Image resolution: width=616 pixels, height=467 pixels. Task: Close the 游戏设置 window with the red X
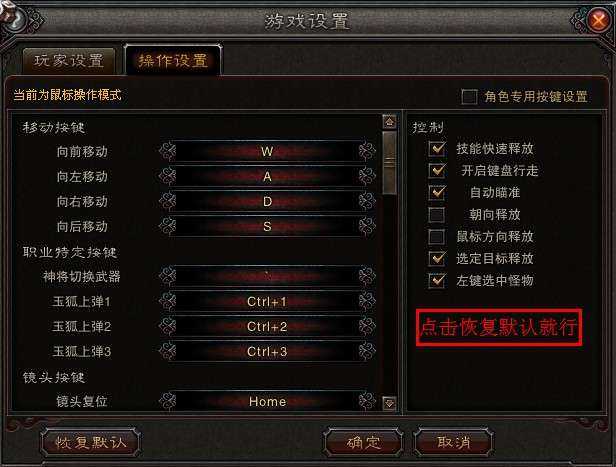coord(598,20)
